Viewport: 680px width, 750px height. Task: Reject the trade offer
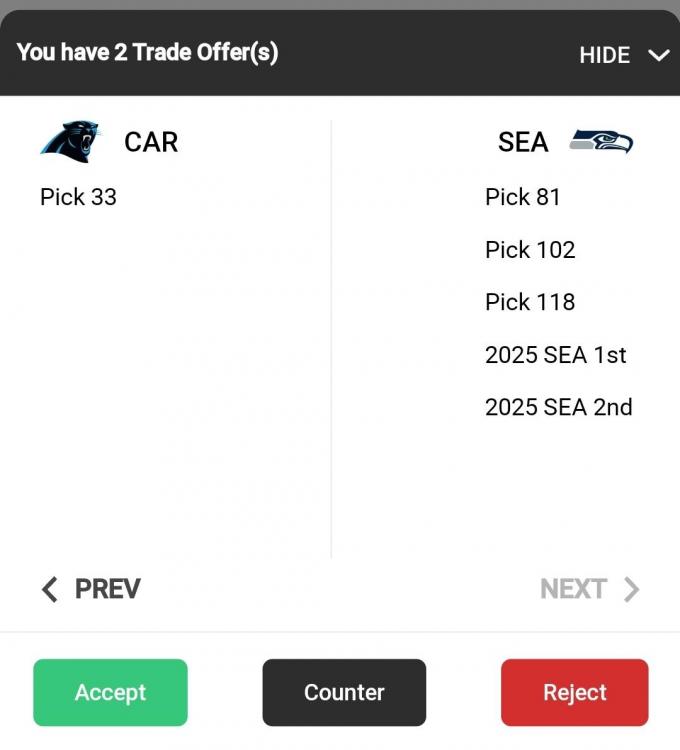coord(574,692)
